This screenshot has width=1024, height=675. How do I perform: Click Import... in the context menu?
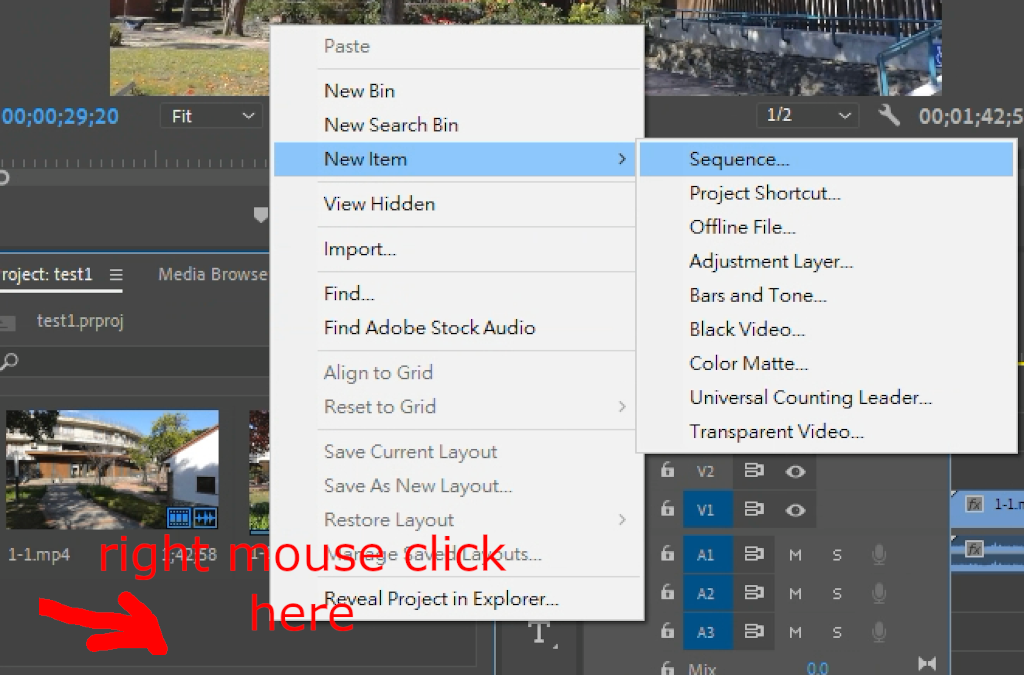(x=359, y=249)
